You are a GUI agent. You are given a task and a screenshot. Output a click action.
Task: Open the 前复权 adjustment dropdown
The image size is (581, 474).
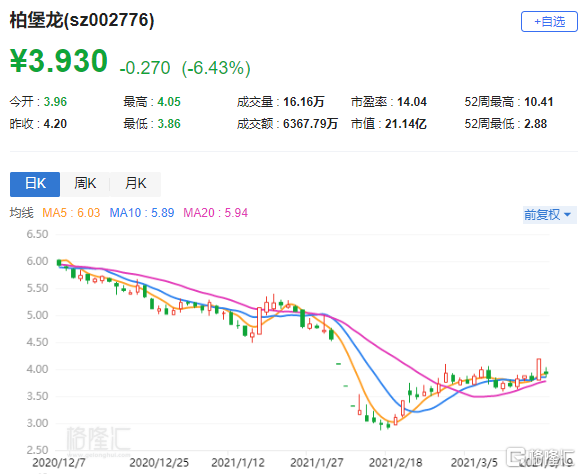(x=549, y=215)
